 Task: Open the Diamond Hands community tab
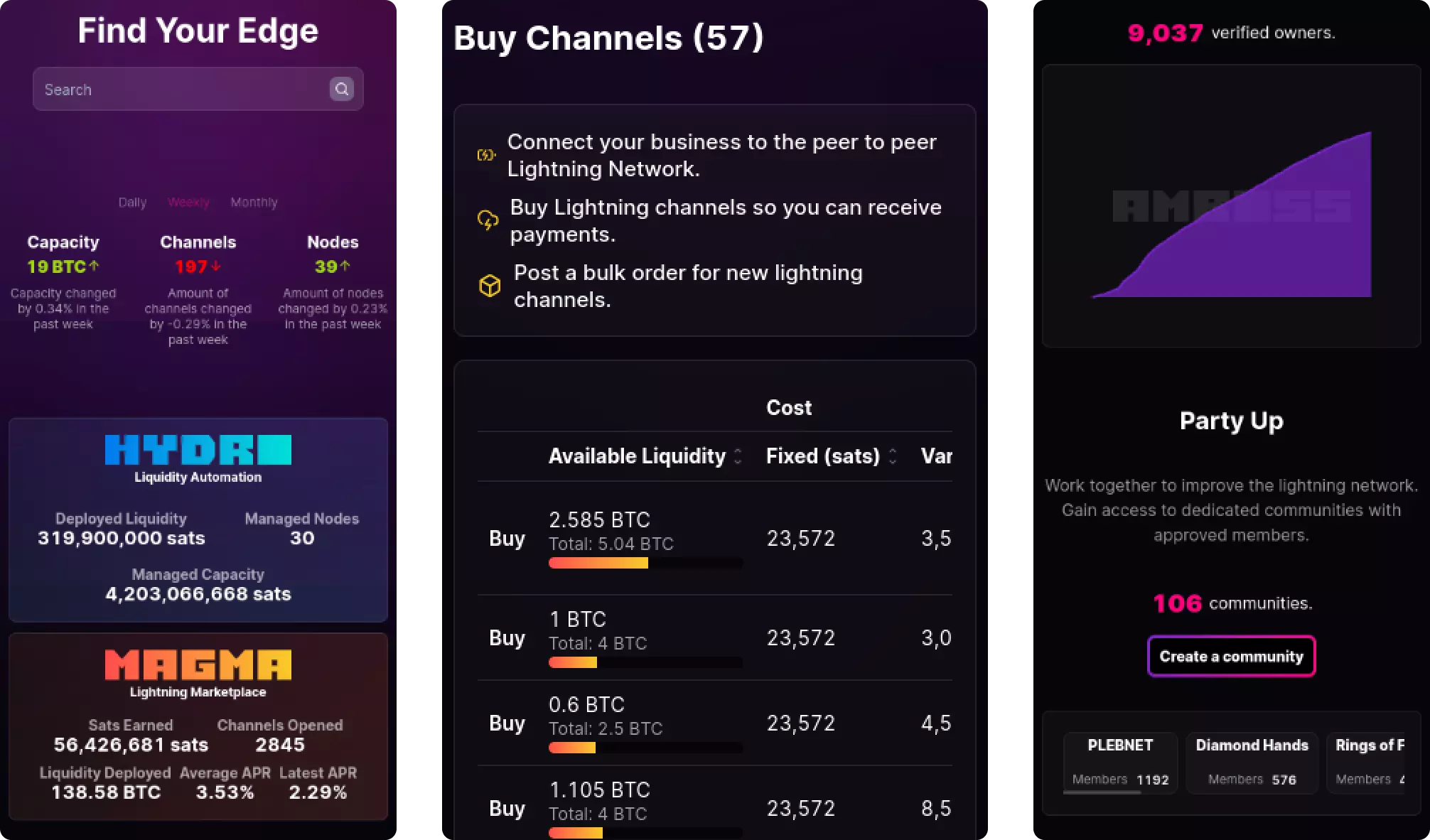coord(1252,762)
